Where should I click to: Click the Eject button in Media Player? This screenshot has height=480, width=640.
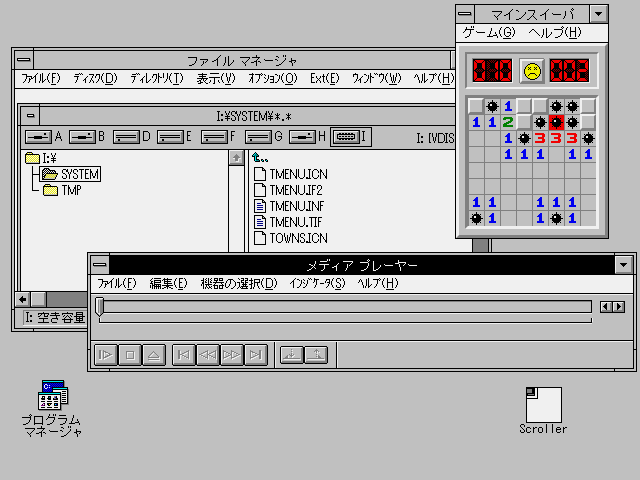coord(154,354)
